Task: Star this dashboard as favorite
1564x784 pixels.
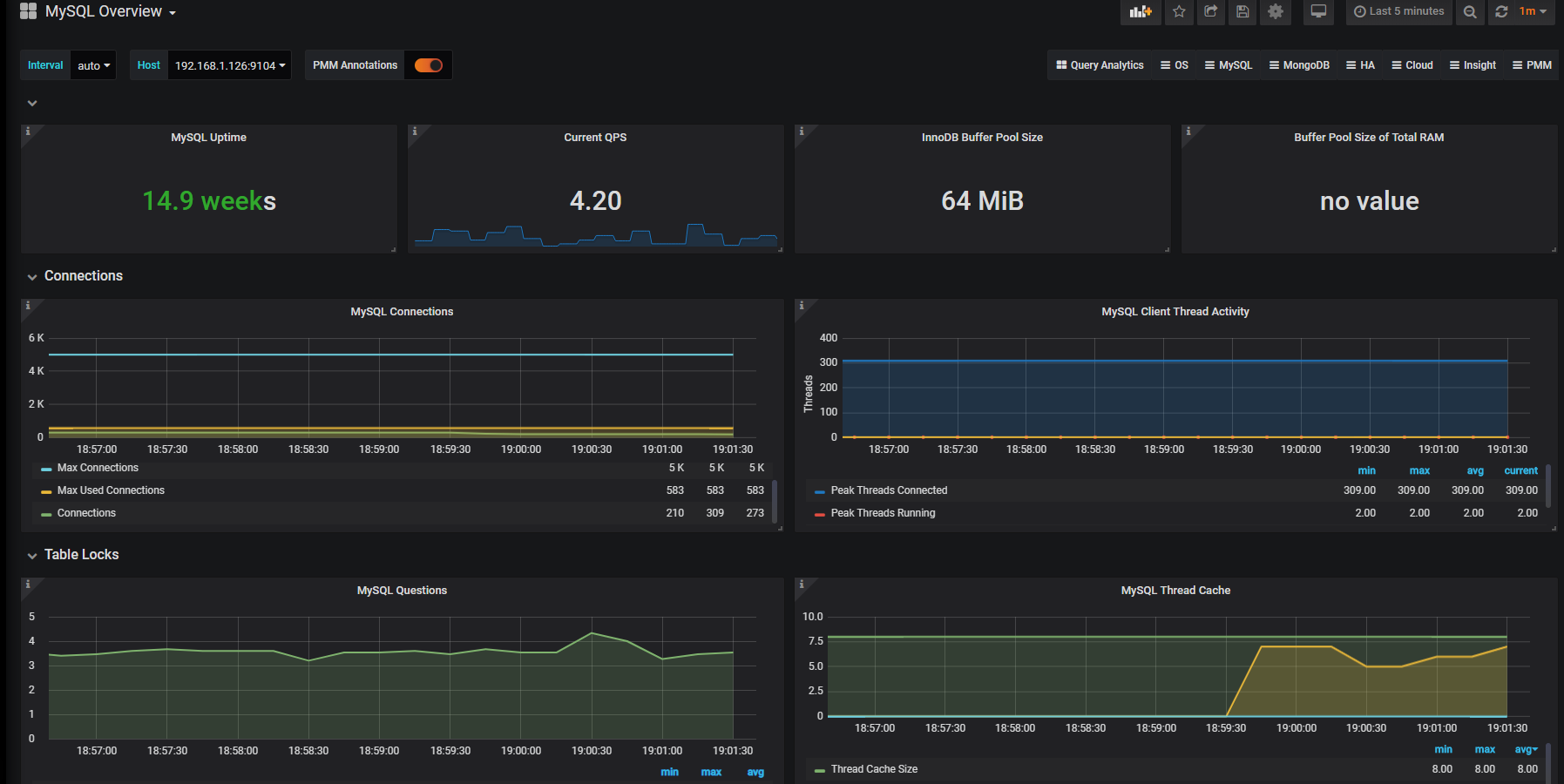Action: pos(1179,11)
